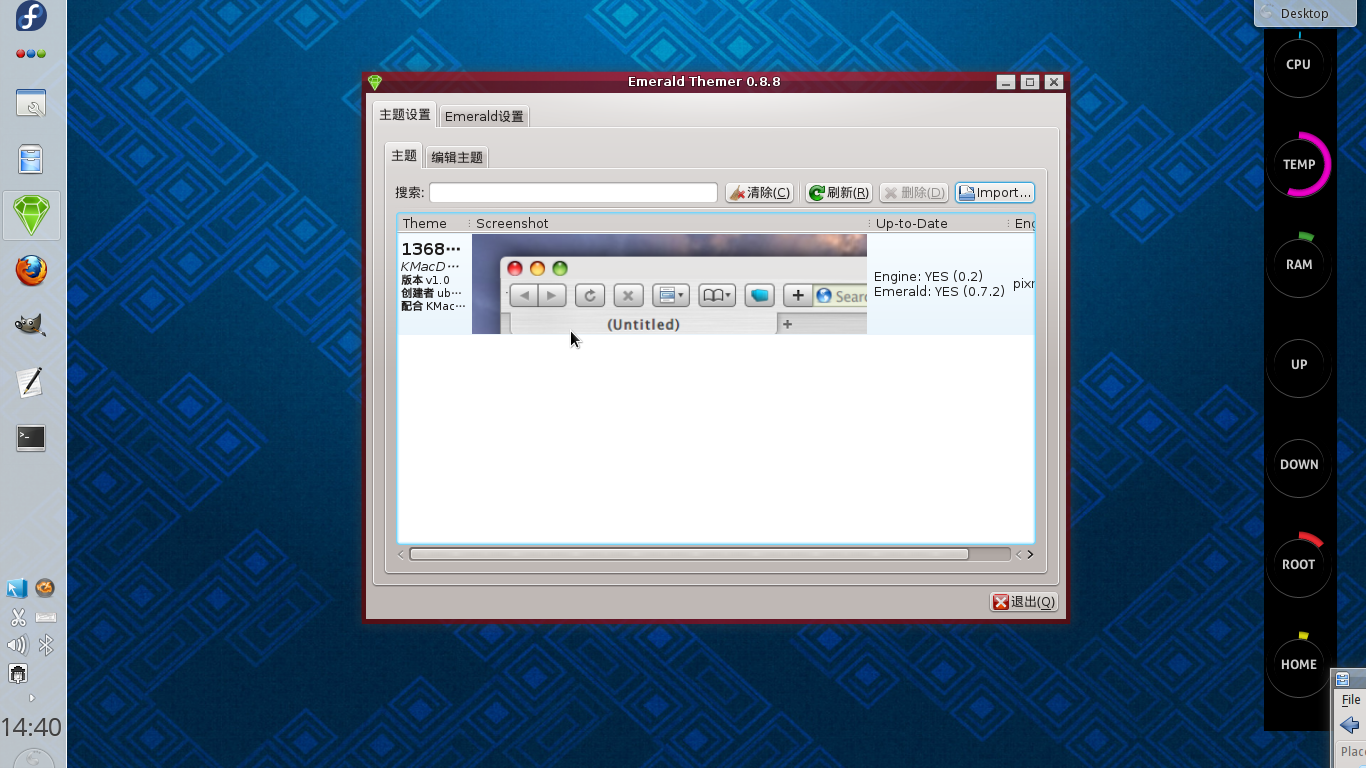Click the CPU monitor gauge
The width and height of the screenshot is (1366, 768).
click(x=1298, y=64)
